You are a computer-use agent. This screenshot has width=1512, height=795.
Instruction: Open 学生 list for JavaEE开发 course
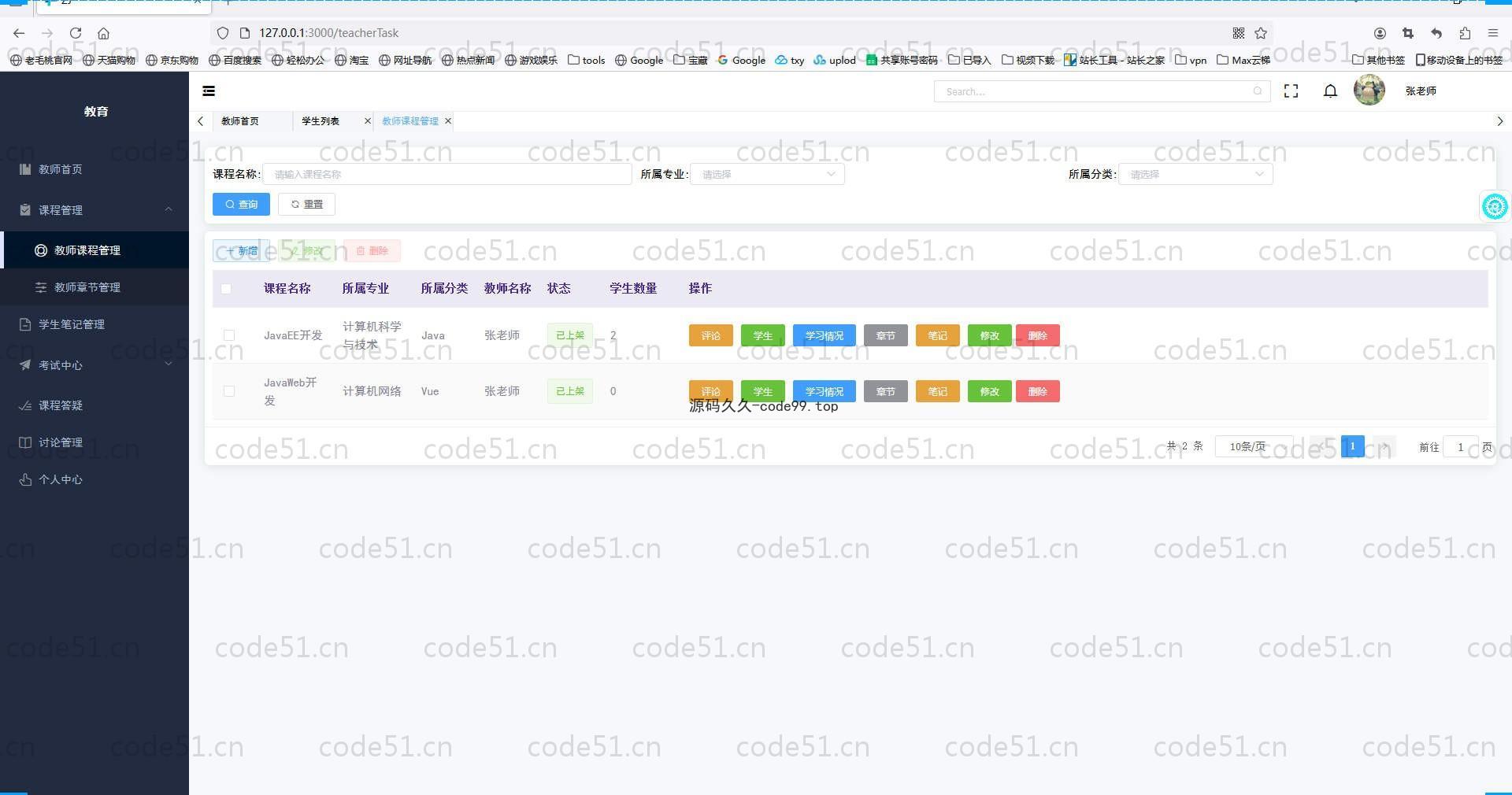coord(762,335)
